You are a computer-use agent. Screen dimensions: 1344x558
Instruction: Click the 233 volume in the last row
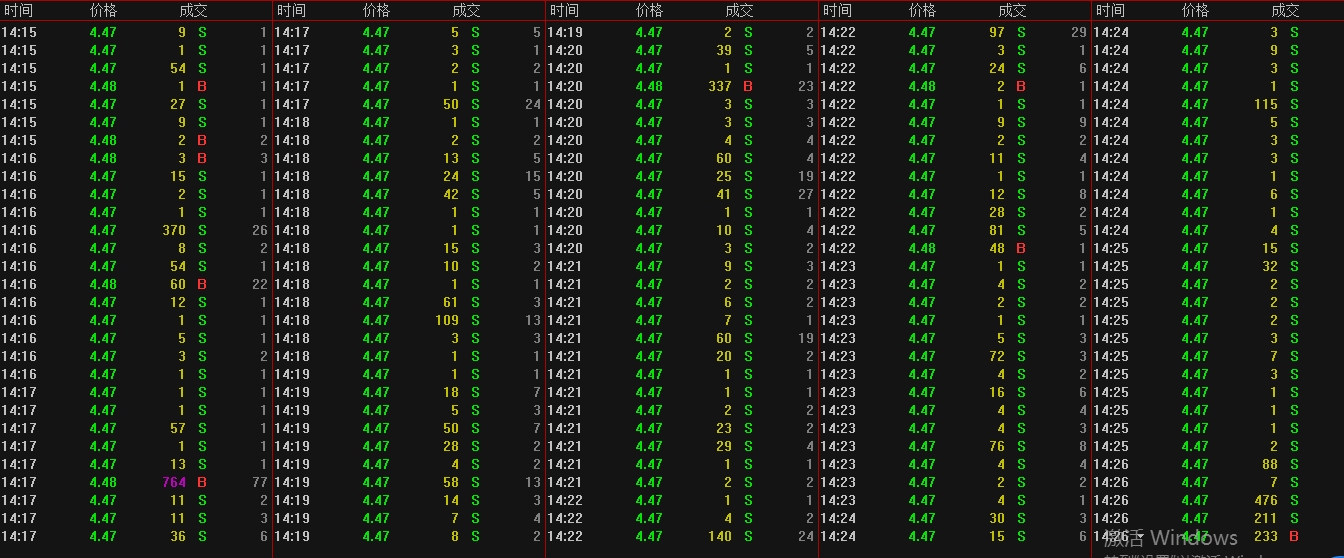coord(1266,536)
